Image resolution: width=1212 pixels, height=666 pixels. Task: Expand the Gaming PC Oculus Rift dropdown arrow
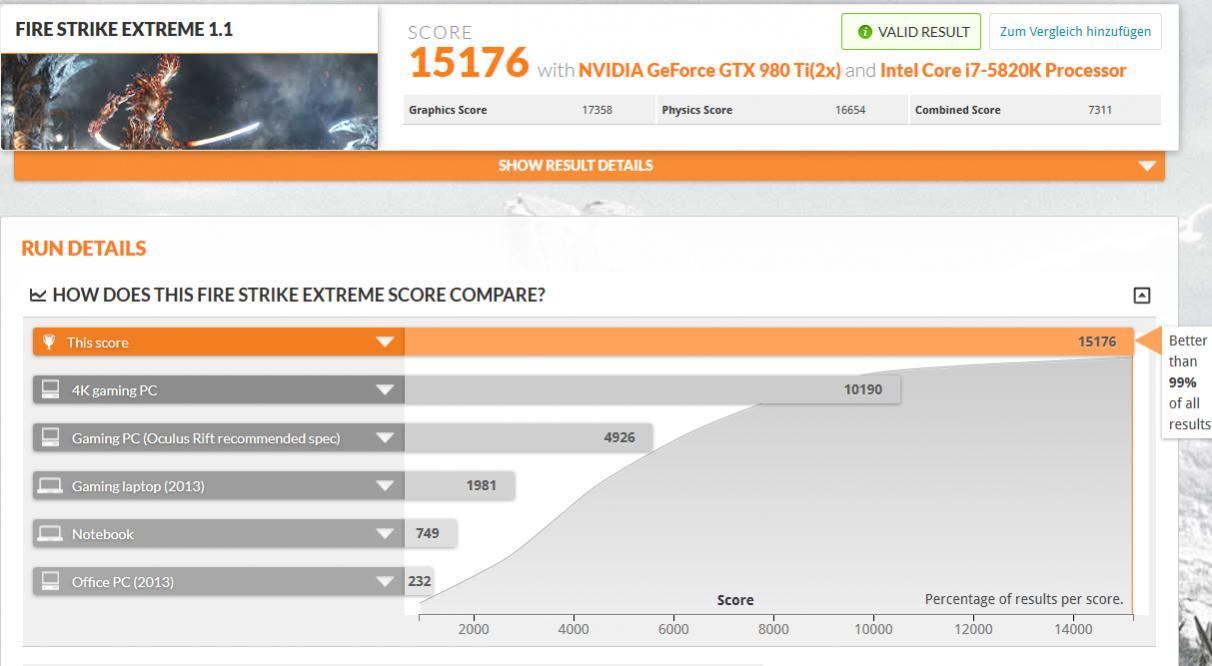(385, 438)
